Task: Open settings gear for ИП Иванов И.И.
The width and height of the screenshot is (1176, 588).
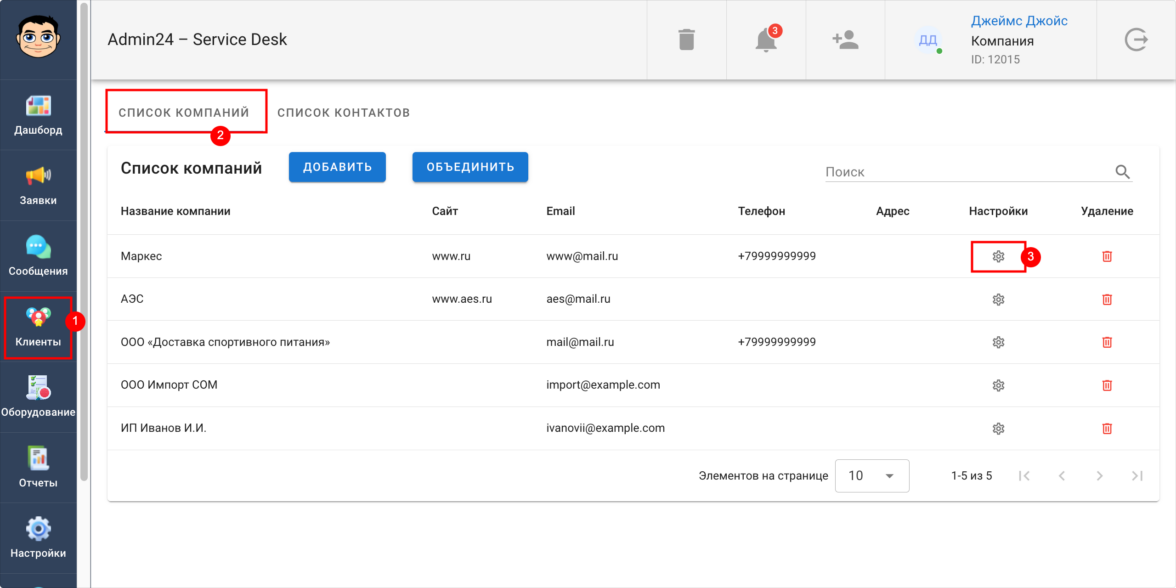Action: coord(998,428)
